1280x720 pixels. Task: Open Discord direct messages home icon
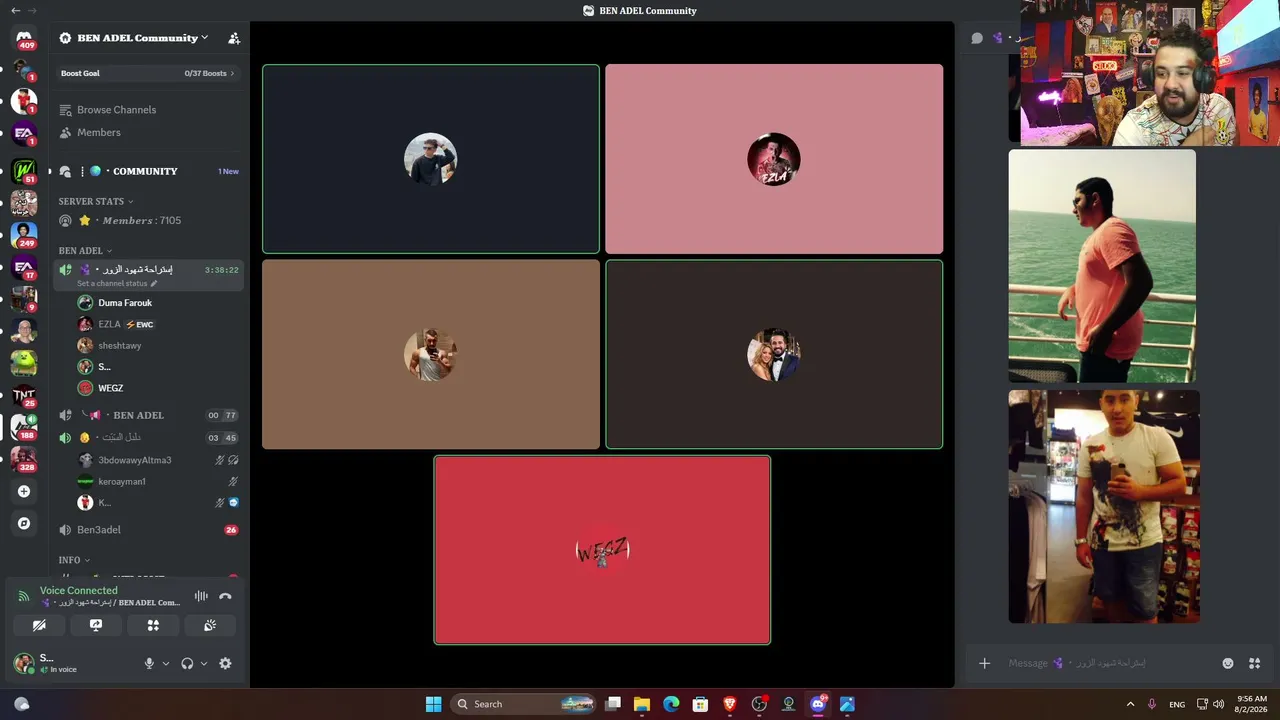pyautogui.click(x=24, y=39)
